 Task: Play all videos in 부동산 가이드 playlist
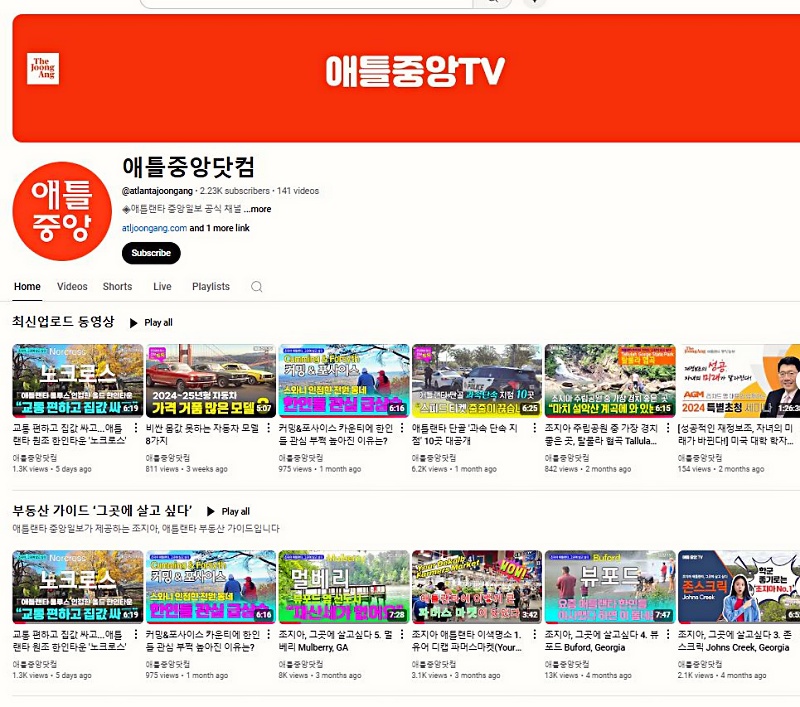point(229,512)
